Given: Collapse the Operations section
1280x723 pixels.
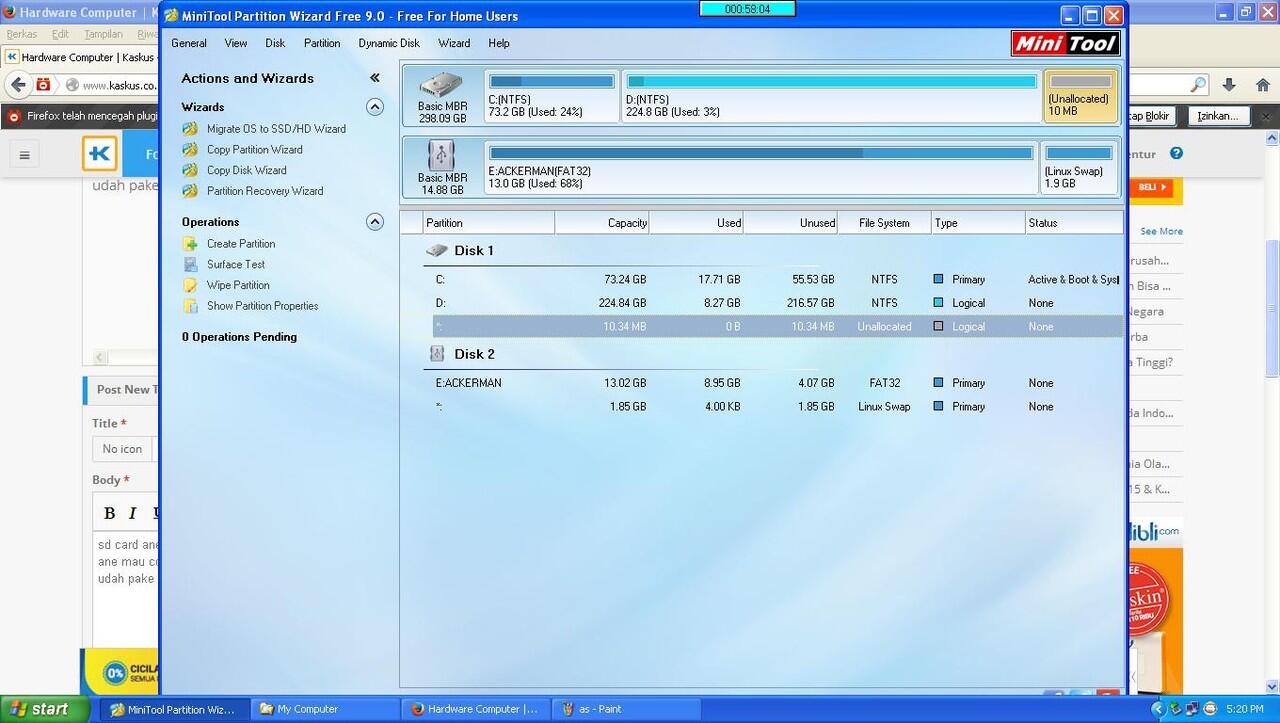Looking at the screenshot, I should (375, 222).
